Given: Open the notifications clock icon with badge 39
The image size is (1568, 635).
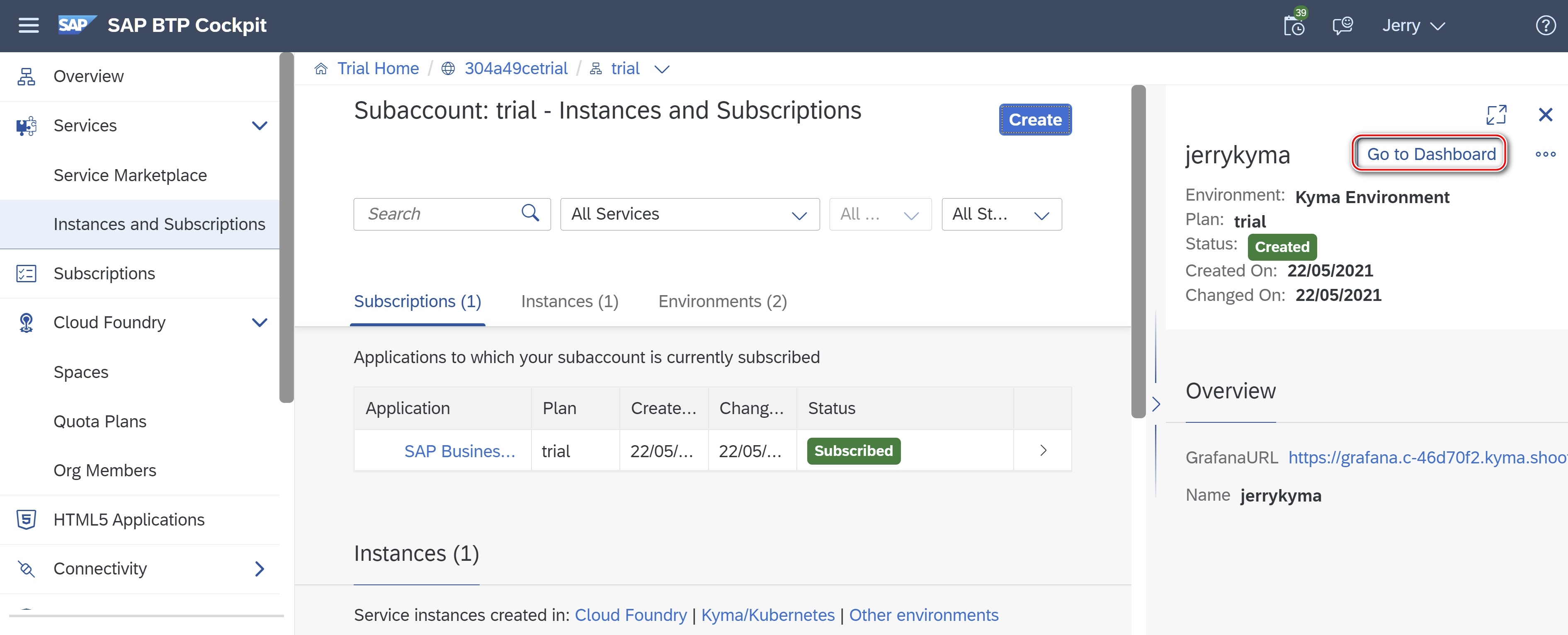Looking at the screenshot, I should pos(1294,24).
